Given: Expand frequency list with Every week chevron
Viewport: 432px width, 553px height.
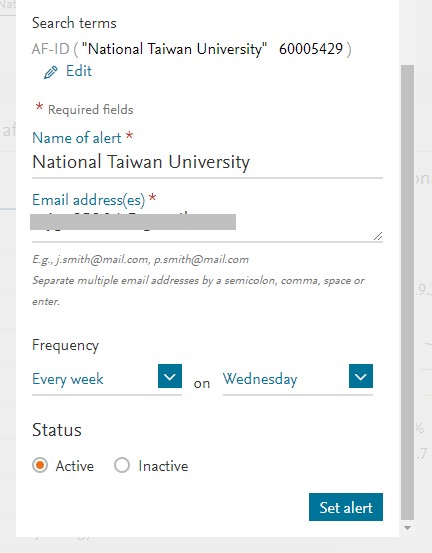Looking at the screenshot, I should tap(170, 376).
